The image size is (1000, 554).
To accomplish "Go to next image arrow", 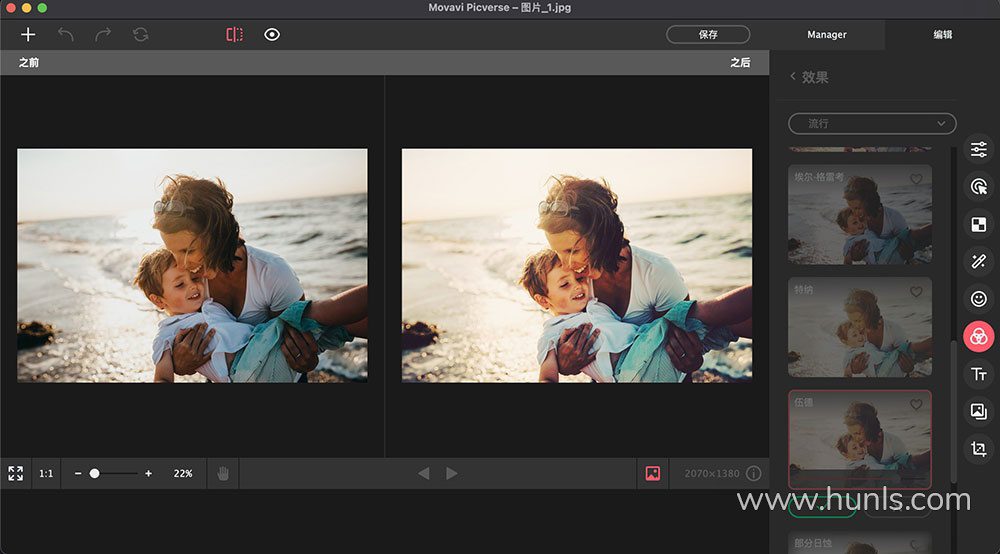I will 452,473.
